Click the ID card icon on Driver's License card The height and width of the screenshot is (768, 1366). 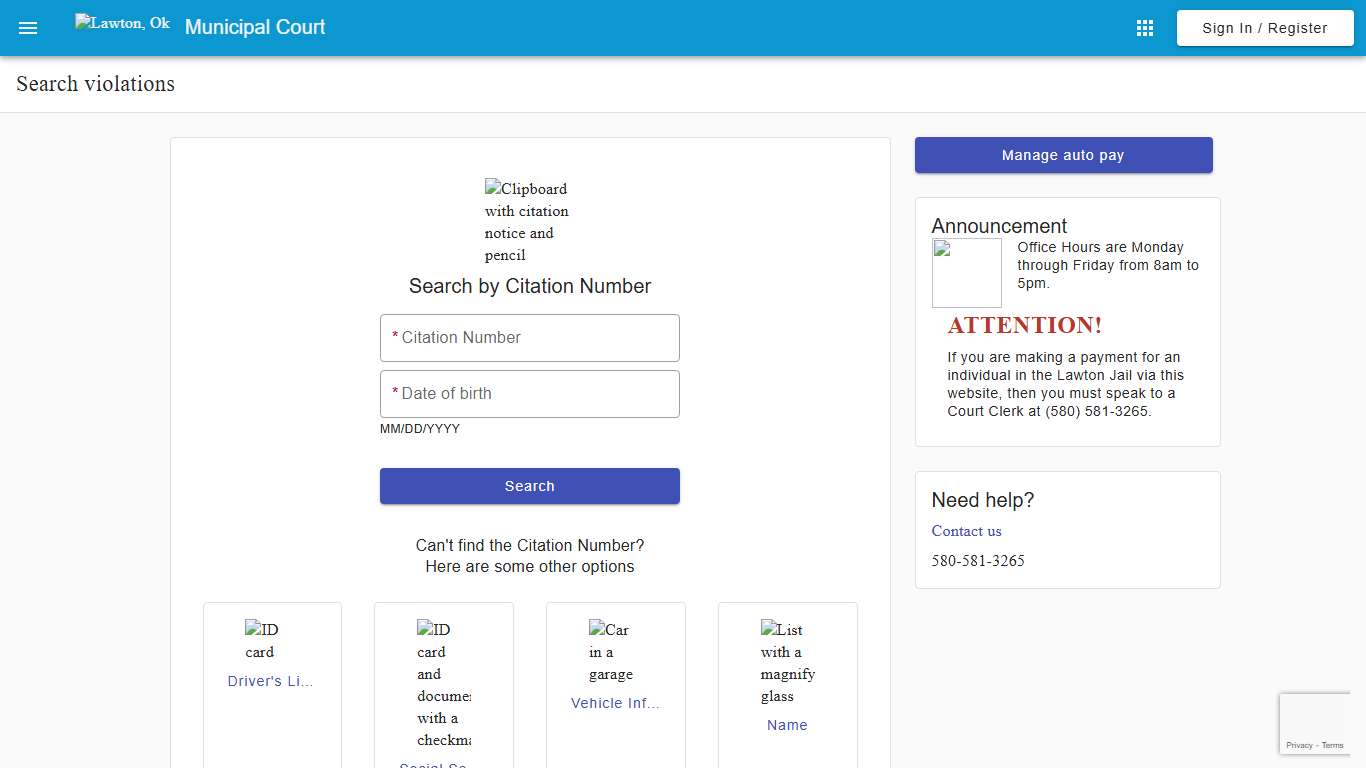pyautogui.click(x=260, y=640)
